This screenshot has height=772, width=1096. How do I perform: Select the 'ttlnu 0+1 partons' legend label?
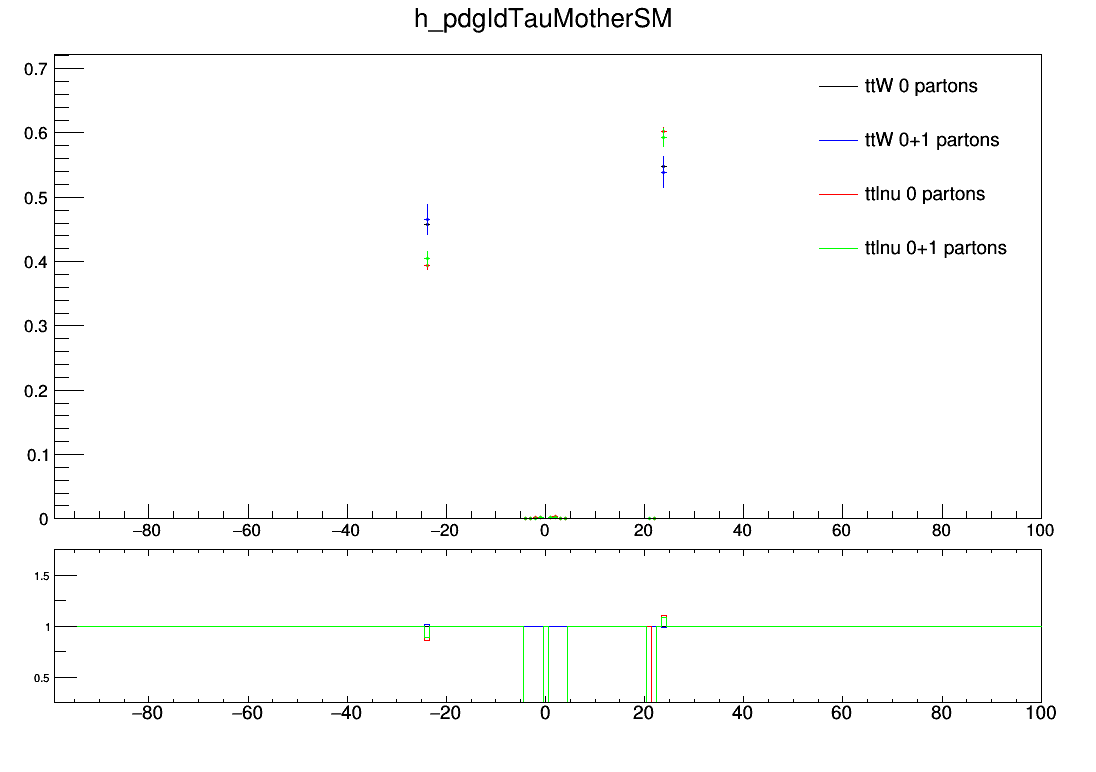click(x=936, y=248)
